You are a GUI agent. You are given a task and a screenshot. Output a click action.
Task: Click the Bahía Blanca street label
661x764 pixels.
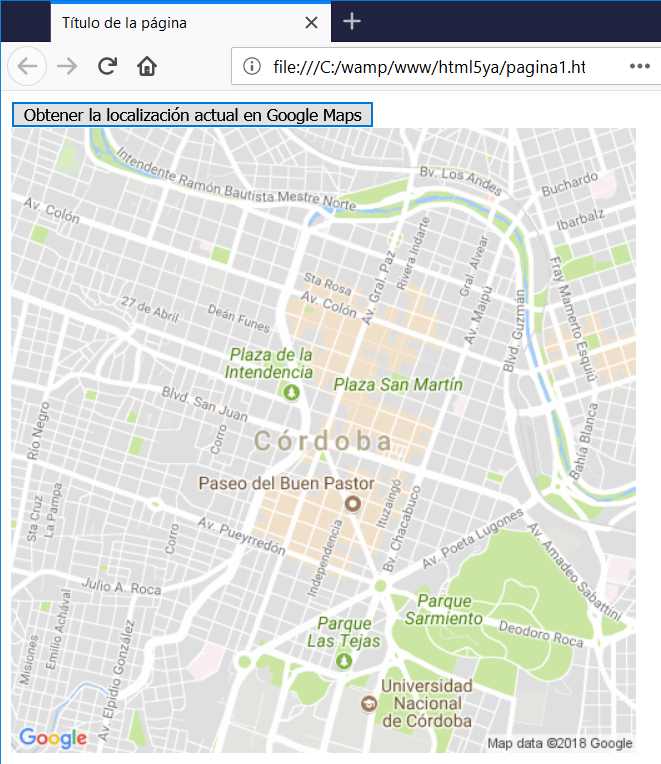pos(584,440)
